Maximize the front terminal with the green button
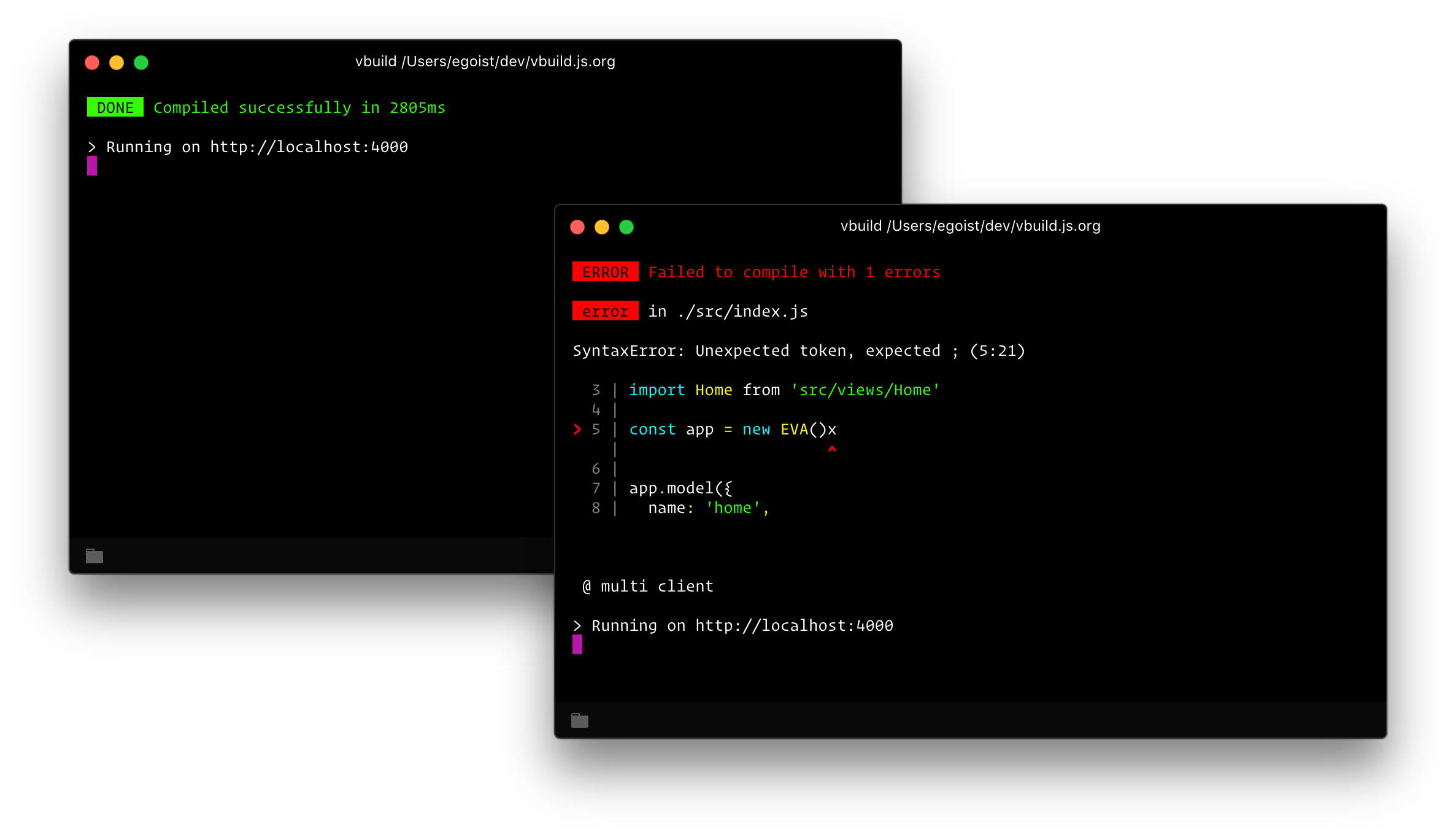The image size is (1456, 837). click(x=626, y=227)
